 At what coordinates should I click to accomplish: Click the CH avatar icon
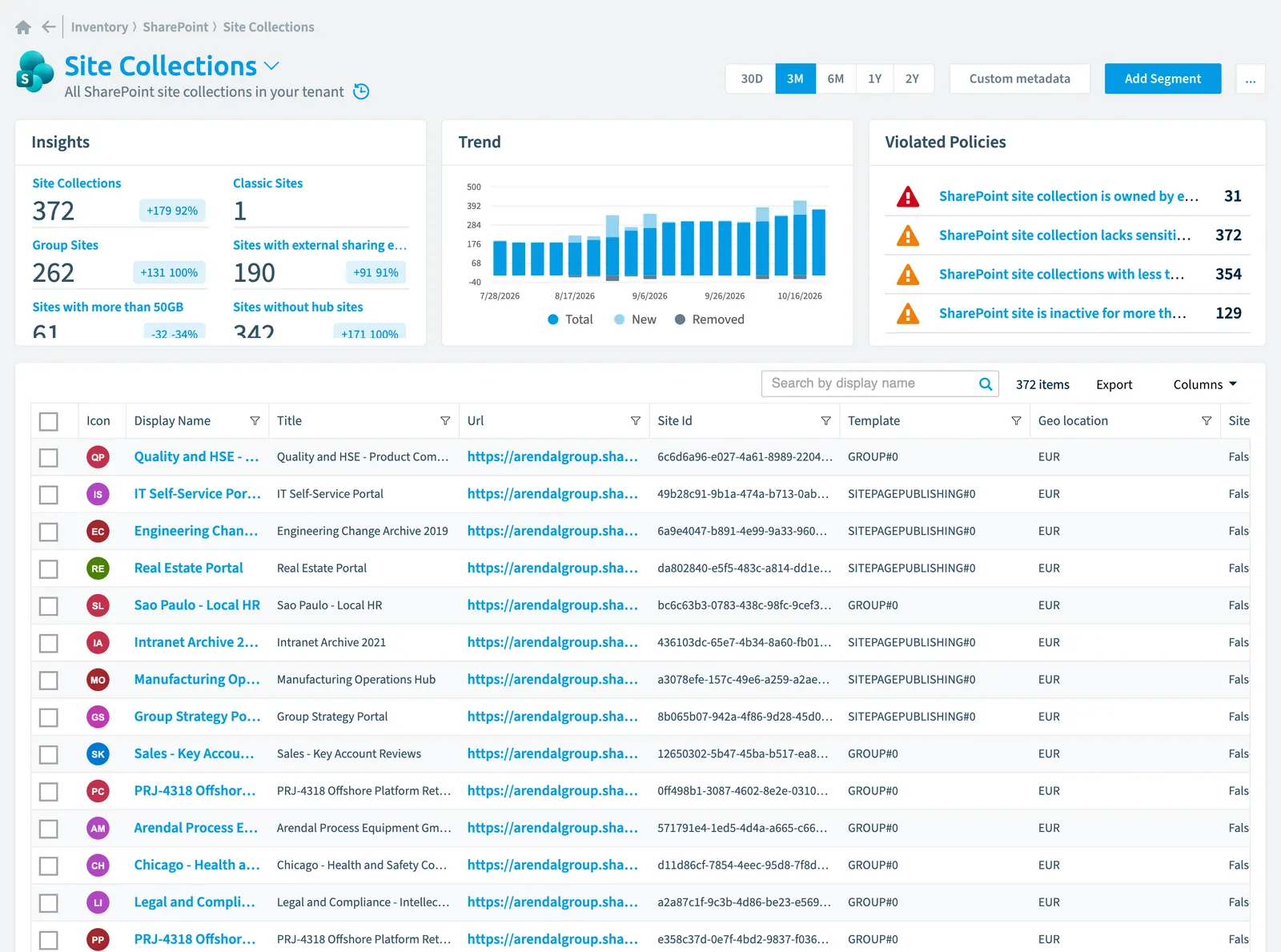click(x=98, y=866)
